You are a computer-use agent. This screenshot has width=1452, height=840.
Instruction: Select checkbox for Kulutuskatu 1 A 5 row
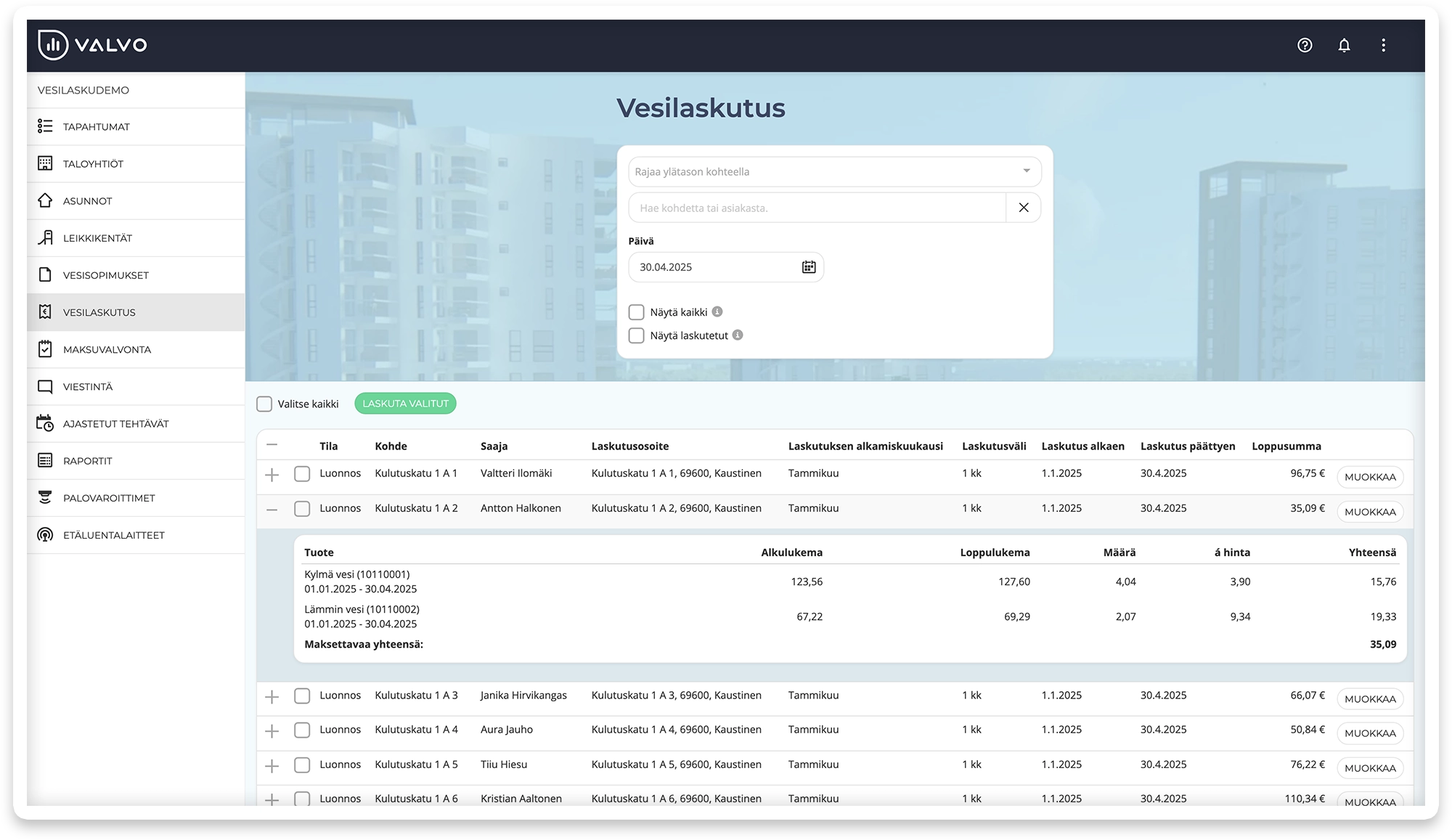pos(302,765)
